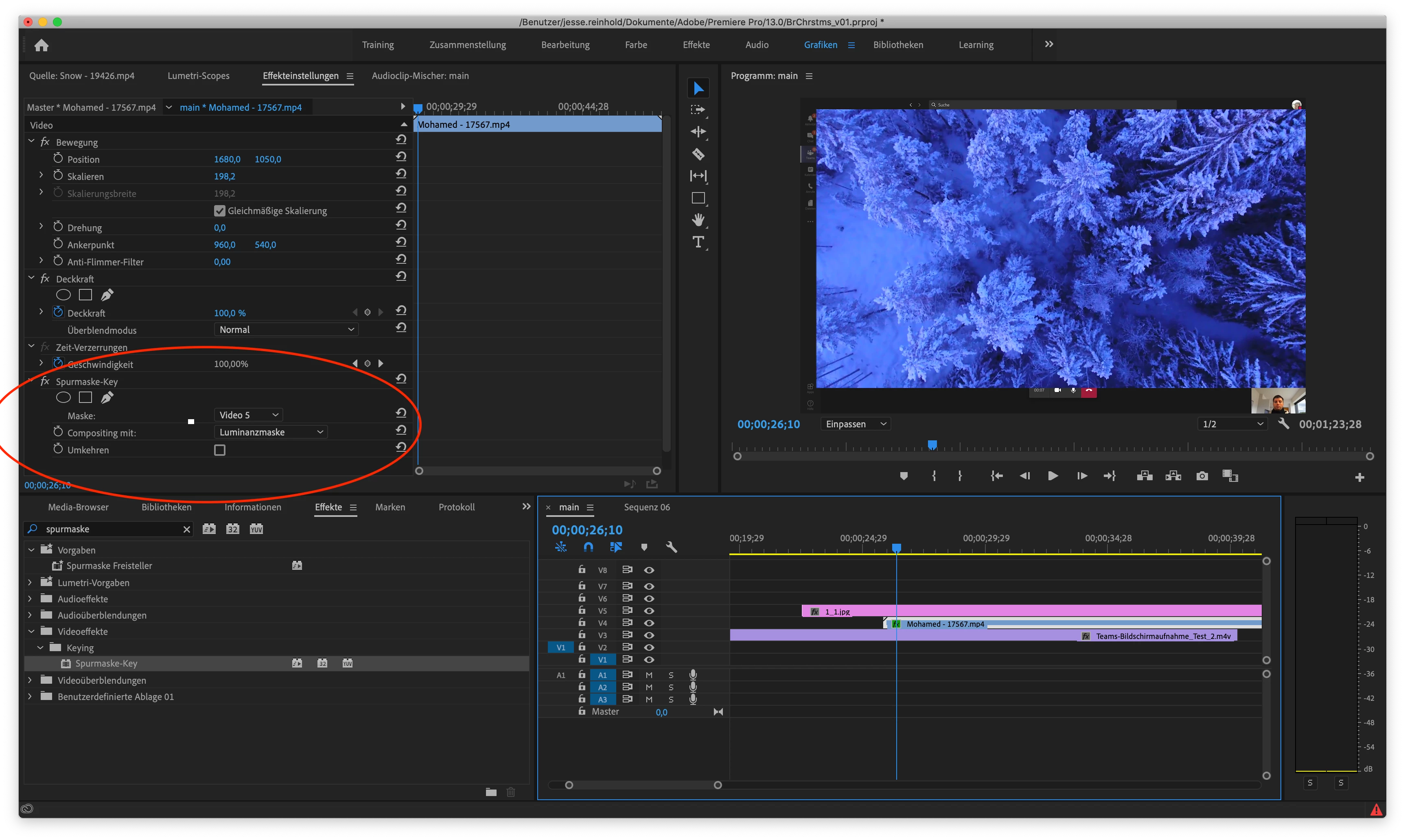Image resolution: width=1405 pixels, height=840 pixels.
Task: Select the Hand tool
Action: point(698,220)
